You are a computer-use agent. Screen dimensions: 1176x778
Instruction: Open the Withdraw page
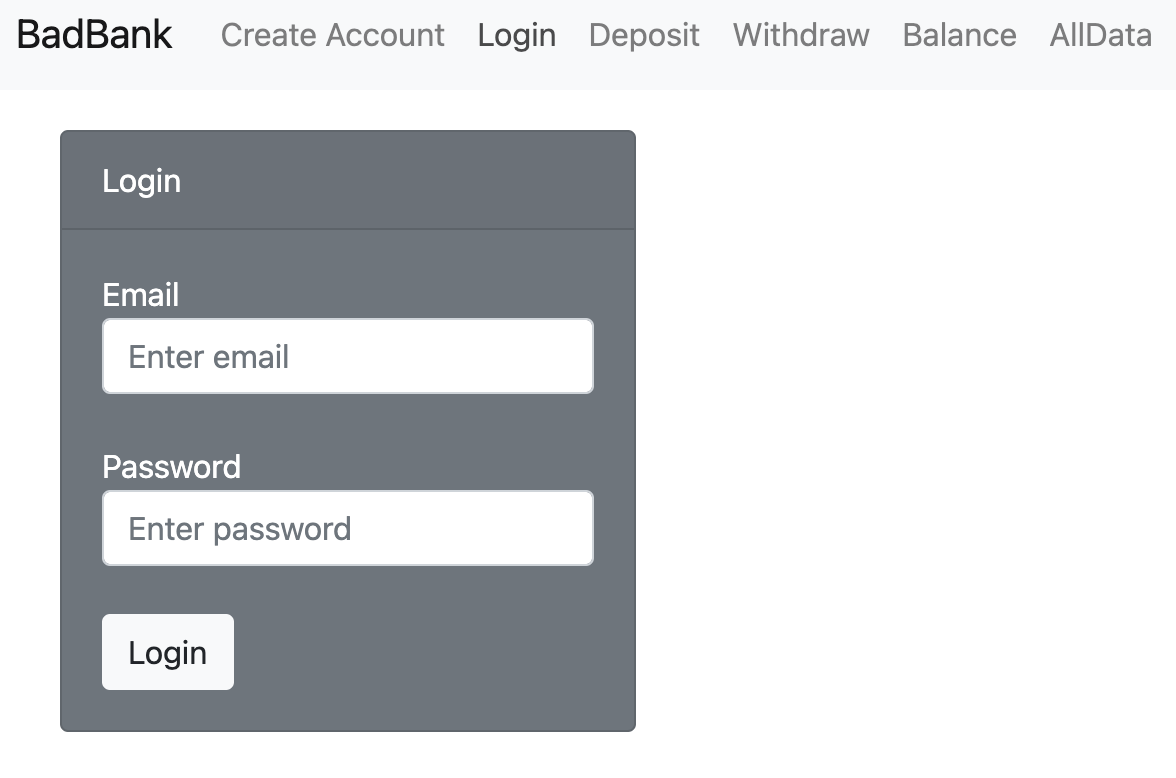point(800,35)
